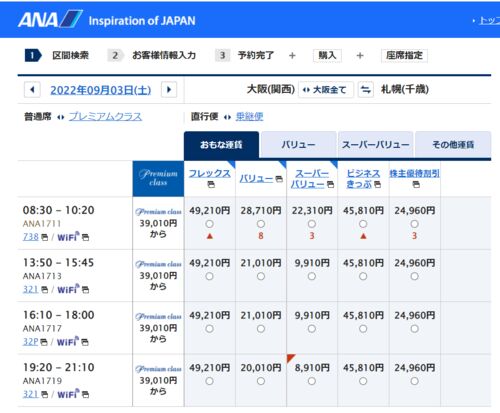Open aircraft type 321 link for ANA1719
This screenshot has width=500, height=413.
coord(31,394)
